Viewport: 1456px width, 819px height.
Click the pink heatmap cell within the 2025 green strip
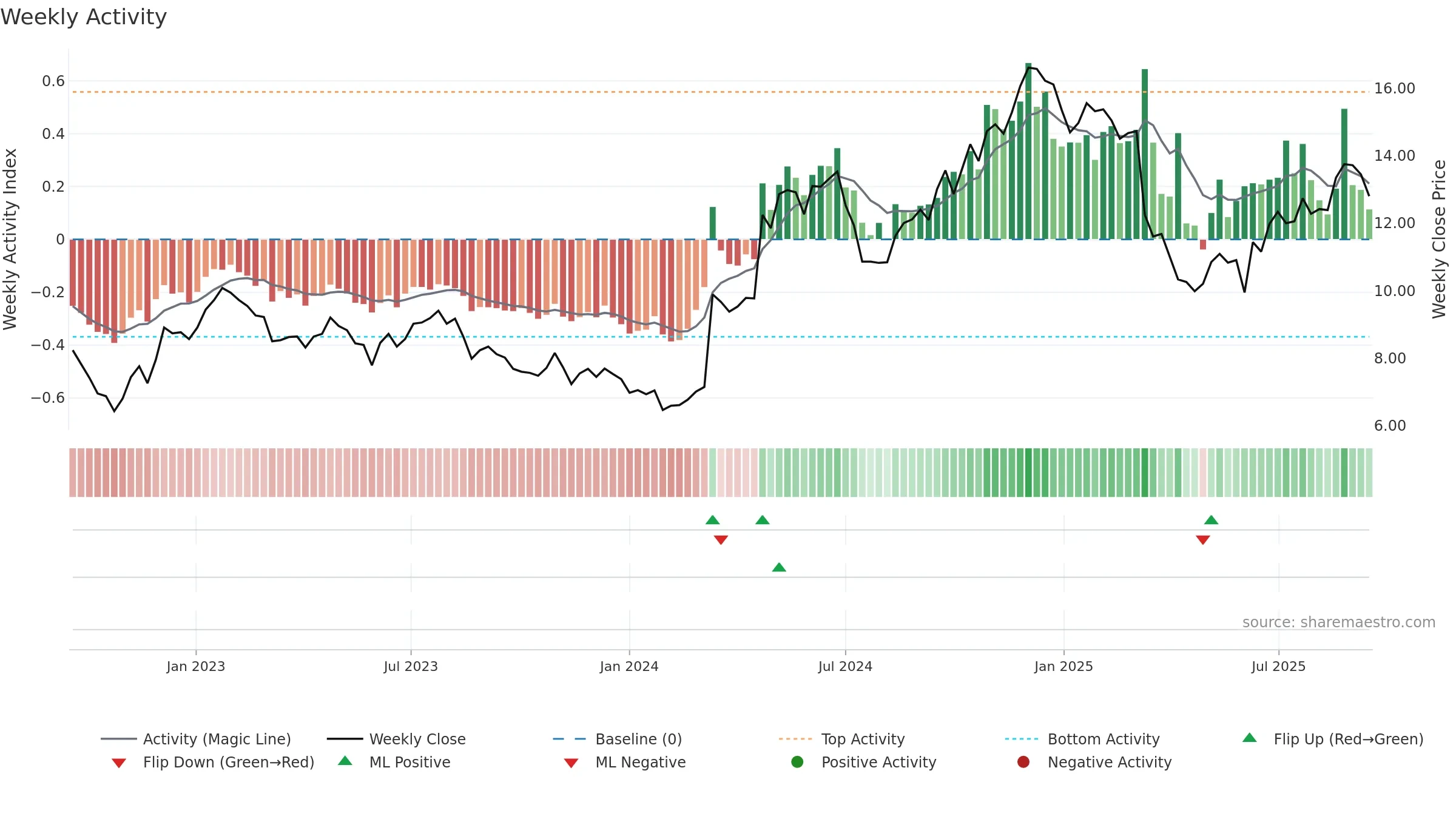point(1203,473)
